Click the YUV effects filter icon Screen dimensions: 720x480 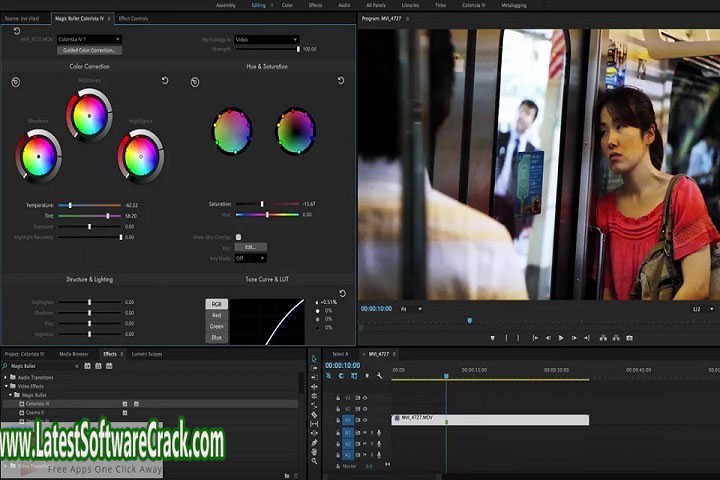[109, 366]
